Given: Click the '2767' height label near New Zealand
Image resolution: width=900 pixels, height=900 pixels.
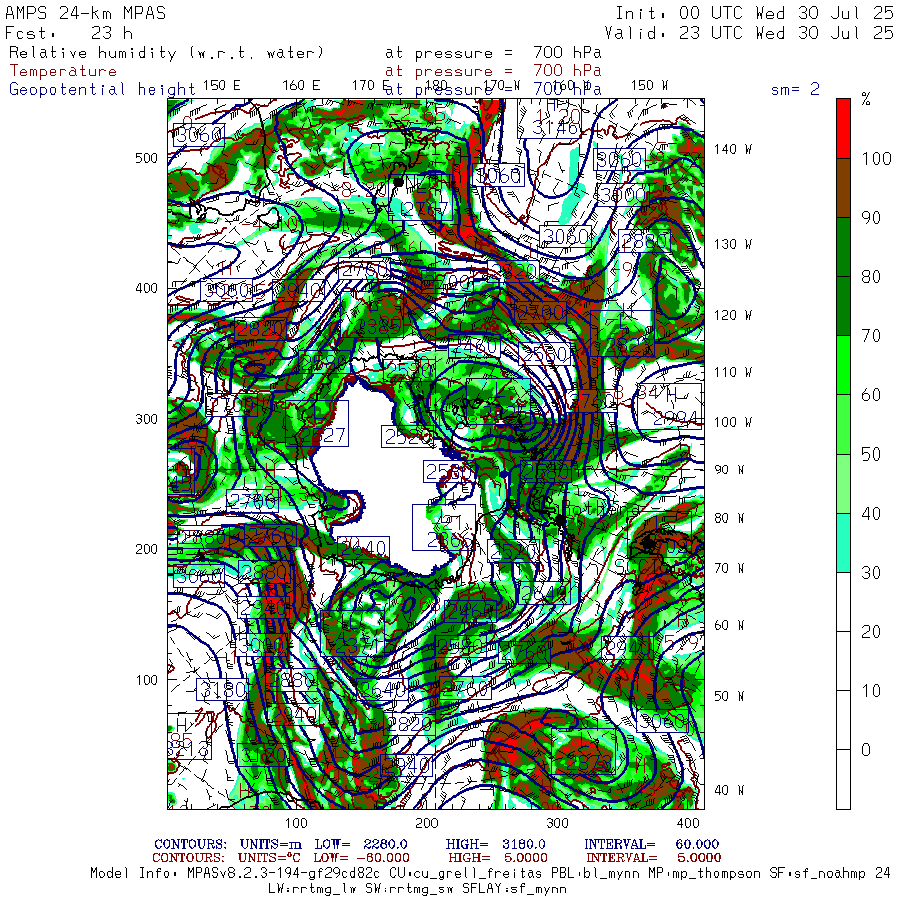Looking at the screenshot, I should point(425,210).
